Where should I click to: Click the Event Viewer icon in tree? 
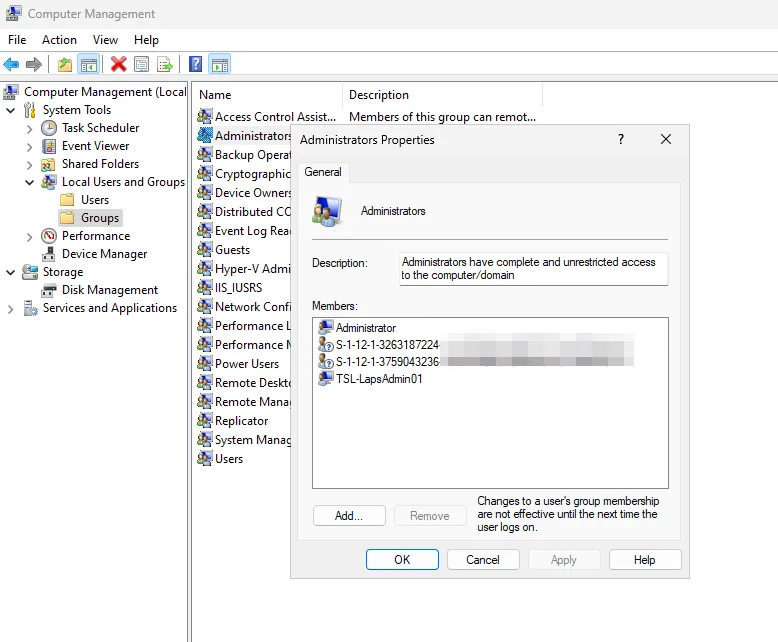(49, 146)
